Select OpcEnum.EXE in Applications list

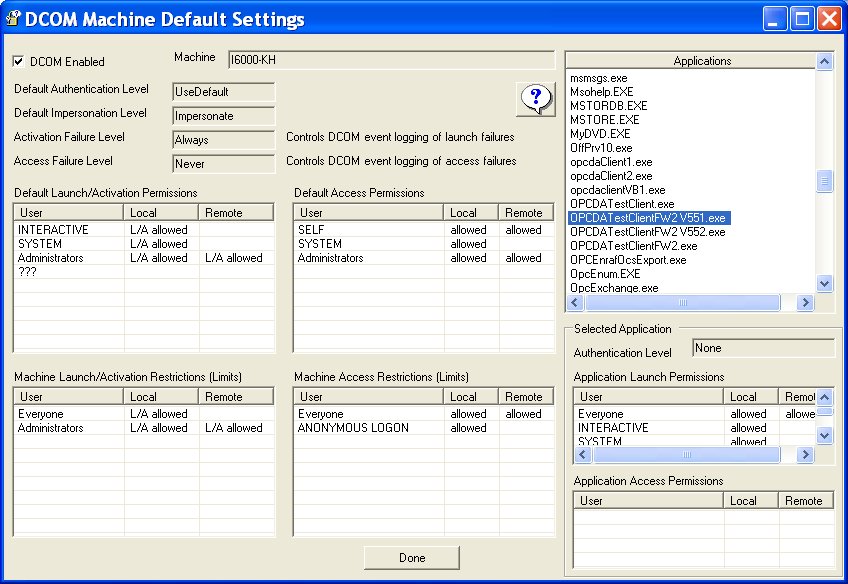605,274
